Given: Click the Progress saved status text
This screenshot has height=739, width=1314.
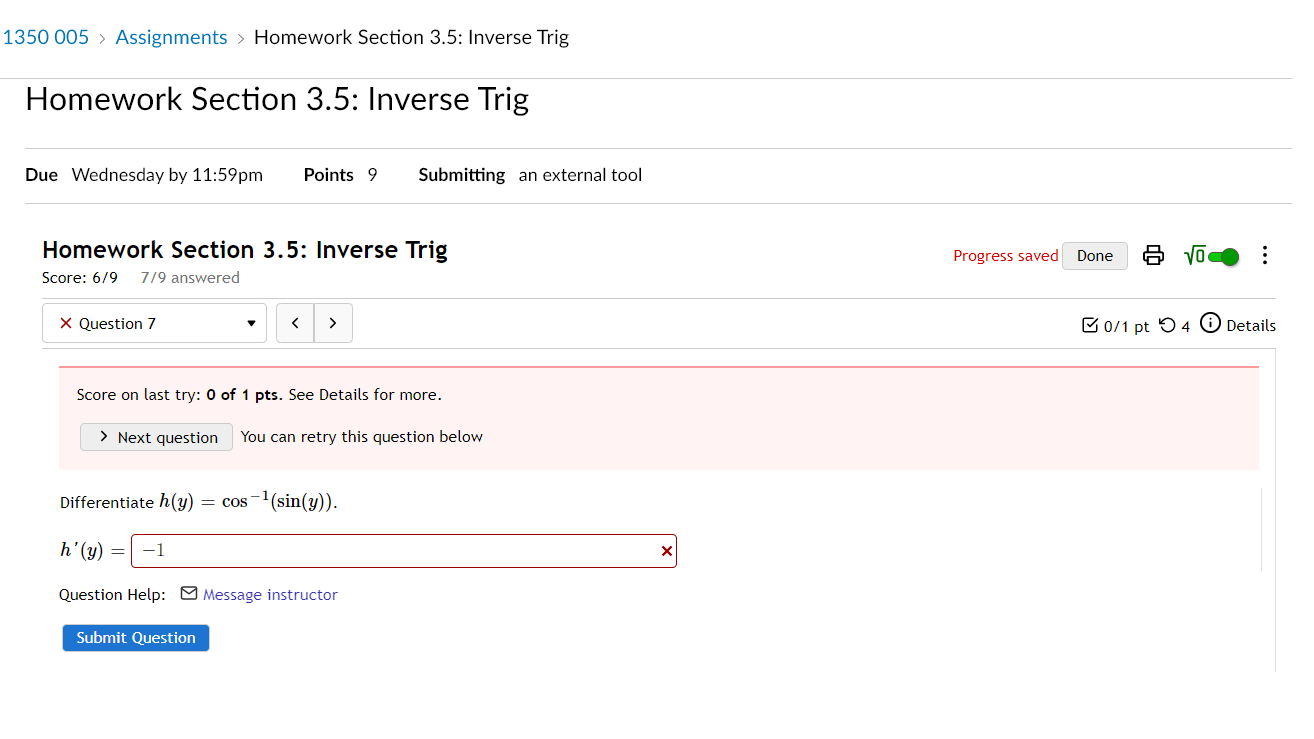Looking at the screenshot, I should 1005,256.
